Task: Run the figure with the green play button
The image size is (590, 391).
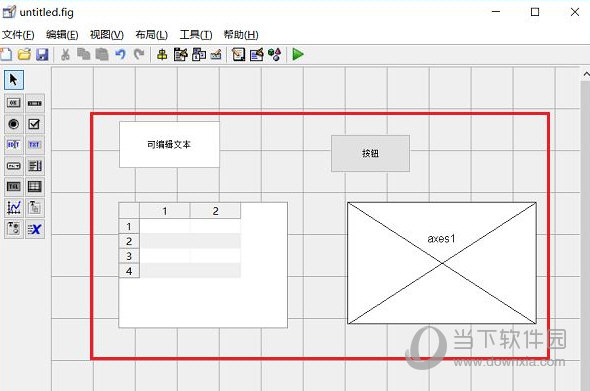Action: (298, 55)
